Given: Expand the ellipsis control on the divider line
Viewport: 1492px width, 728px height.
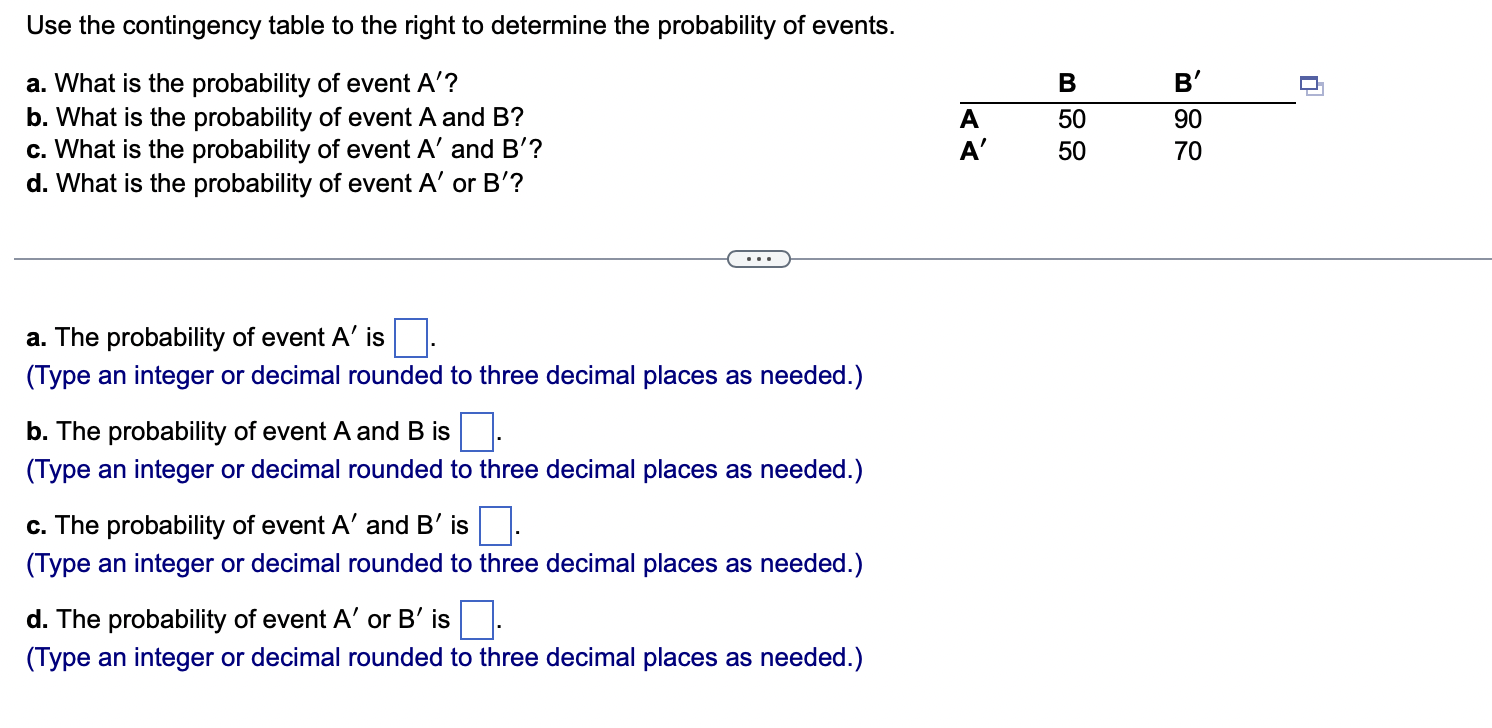Looking at the screenshot, I should point(758,259).
